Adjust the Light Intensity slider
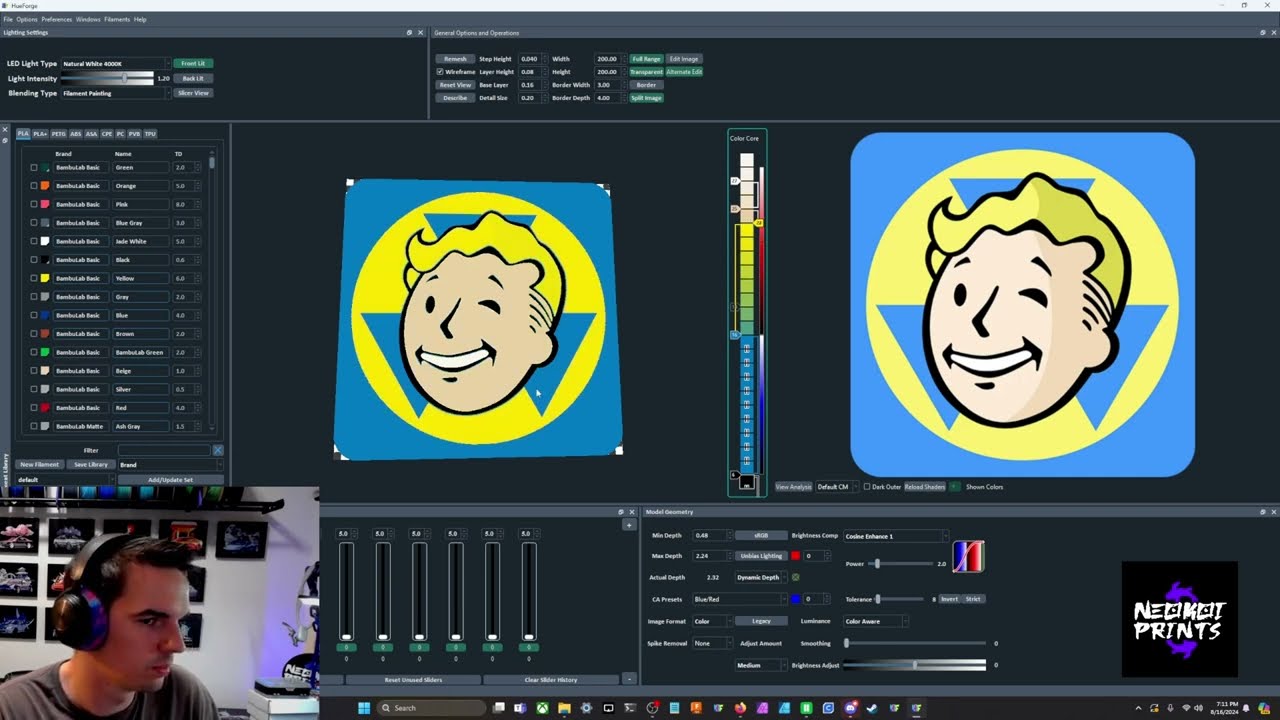The width and height of the screenshot is (1280, 720). click(107, 78)
